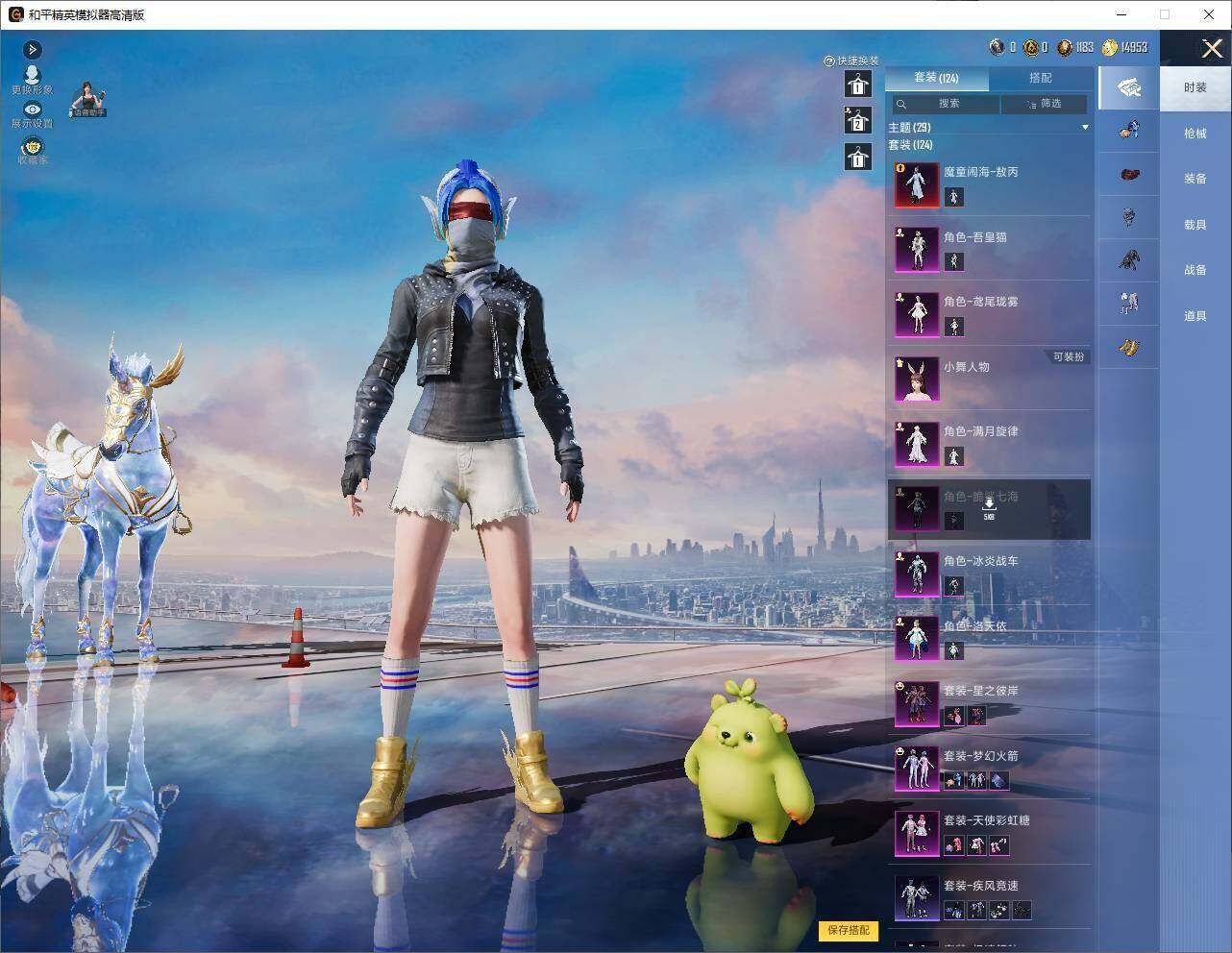The height and width of the screenshot is (953, 1232).
Task: Open the blue-haired headwear category icon
Action: click(1129, 129)
